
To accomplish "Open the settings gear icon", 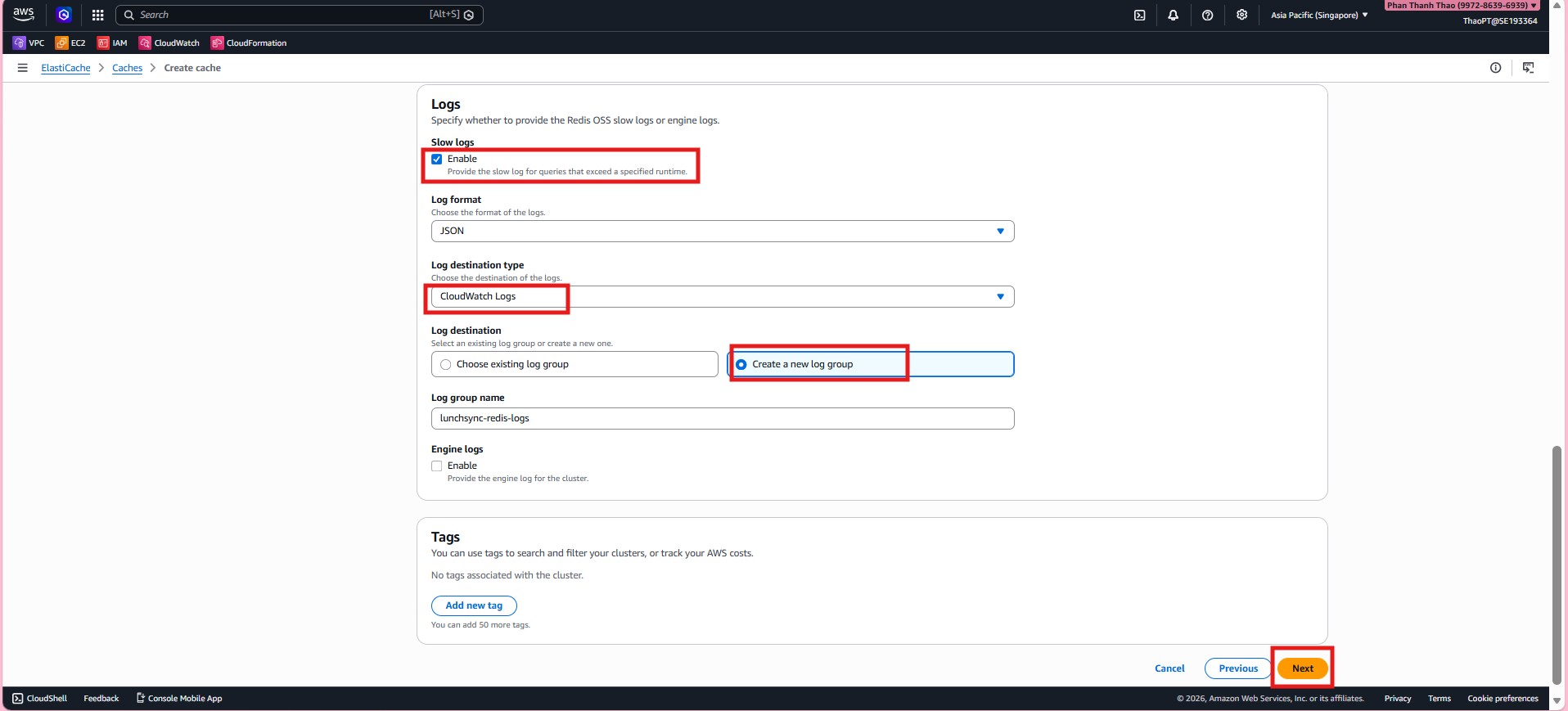I will pos(1241,15).
